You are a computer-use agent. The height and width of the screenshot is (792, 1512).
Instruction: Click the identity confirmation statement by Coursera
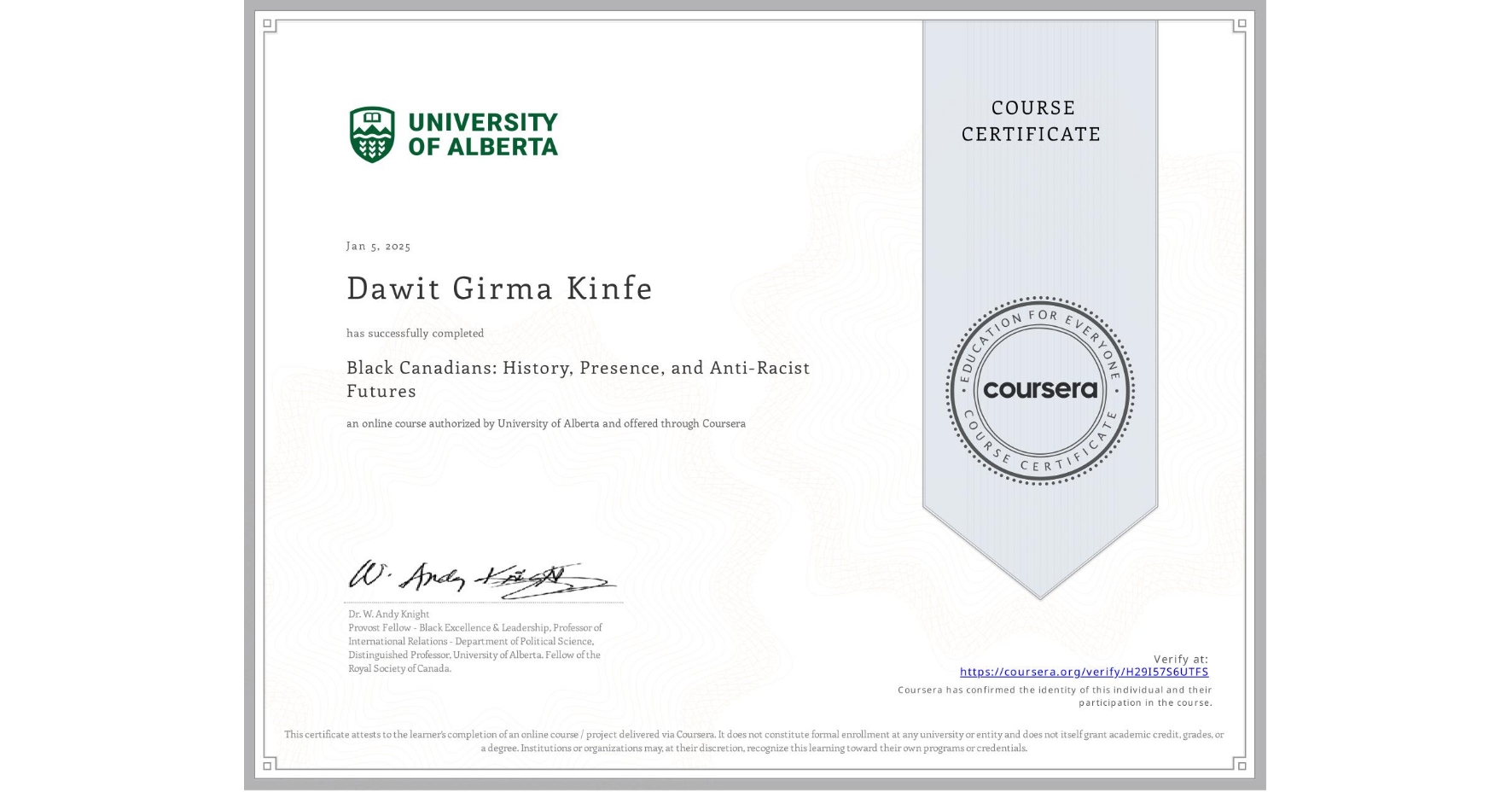click(x=1055, y=696)
